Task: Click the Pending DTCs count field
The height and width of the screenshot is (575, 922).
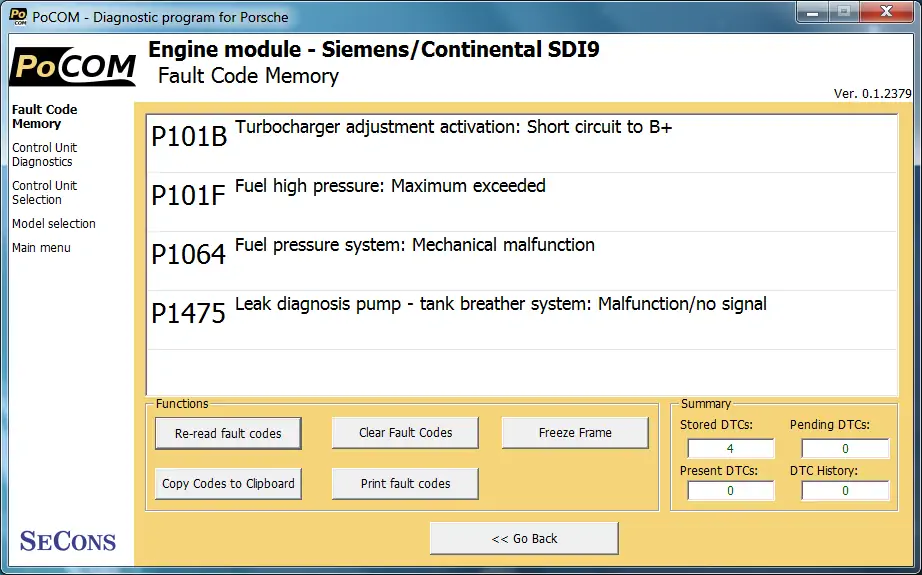Action: click(845, 449)
